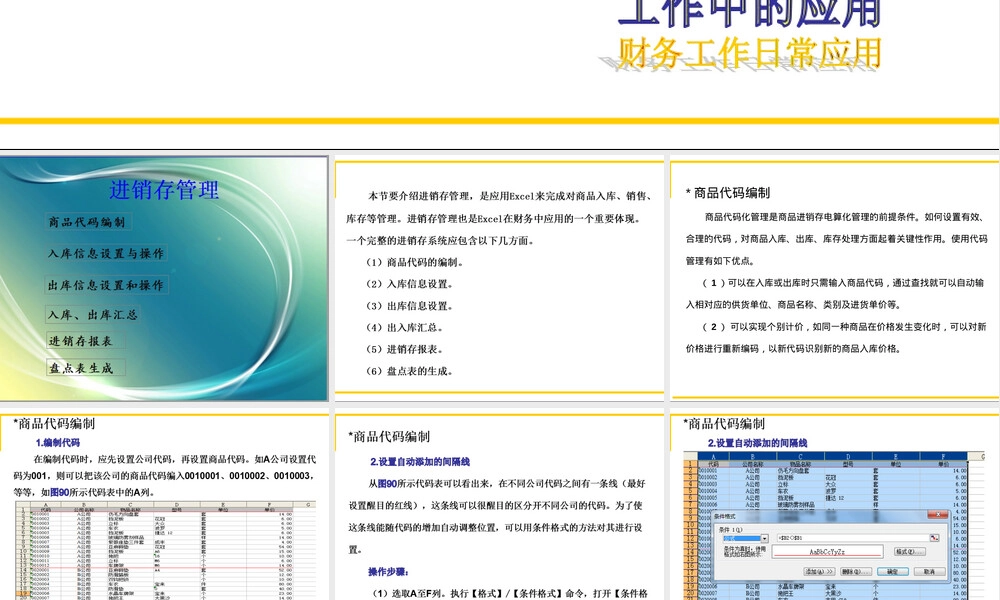Viewport: 1000px width, 600px height.
Task: Click list line （5）进销存报表。
Action: tap(404, 349)
